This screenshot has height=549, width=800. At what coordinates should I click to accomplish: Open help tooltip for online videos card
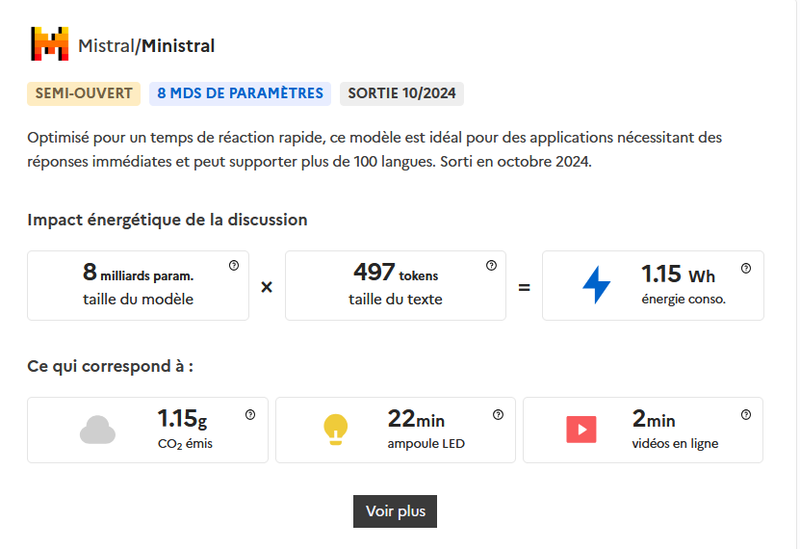(745, 415)
